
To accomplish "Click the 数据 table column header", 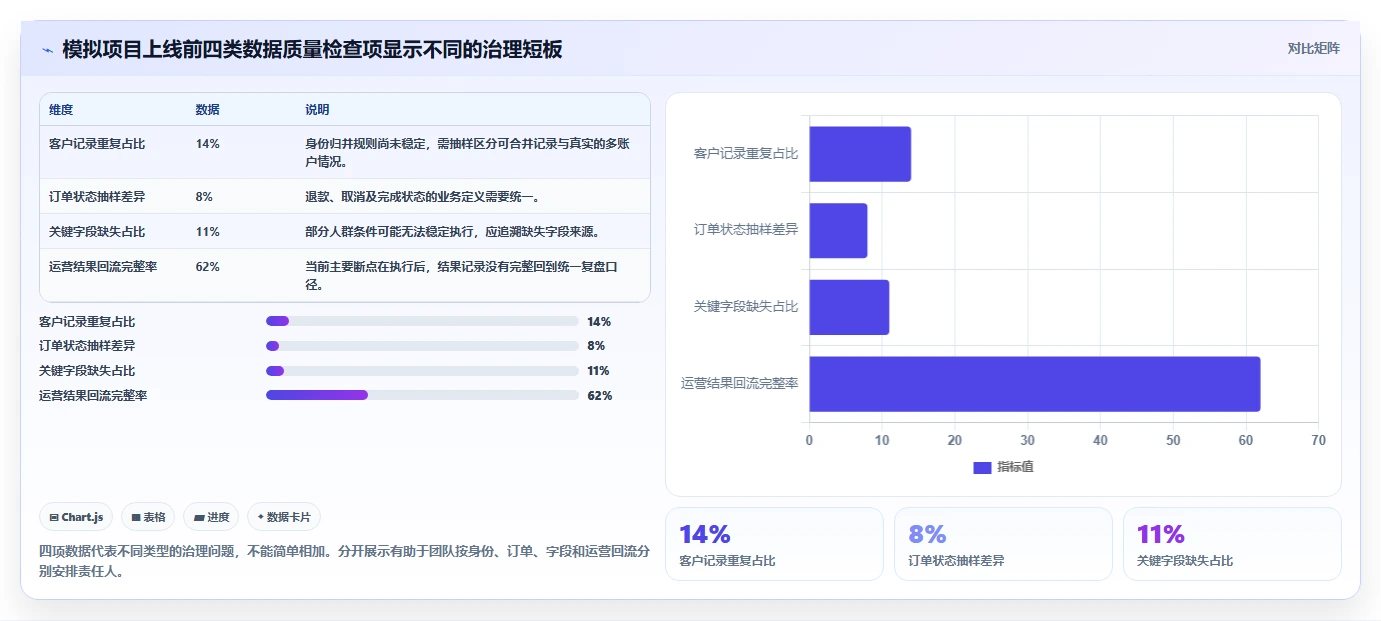I will pyautogui.click(x=208, y=110).
